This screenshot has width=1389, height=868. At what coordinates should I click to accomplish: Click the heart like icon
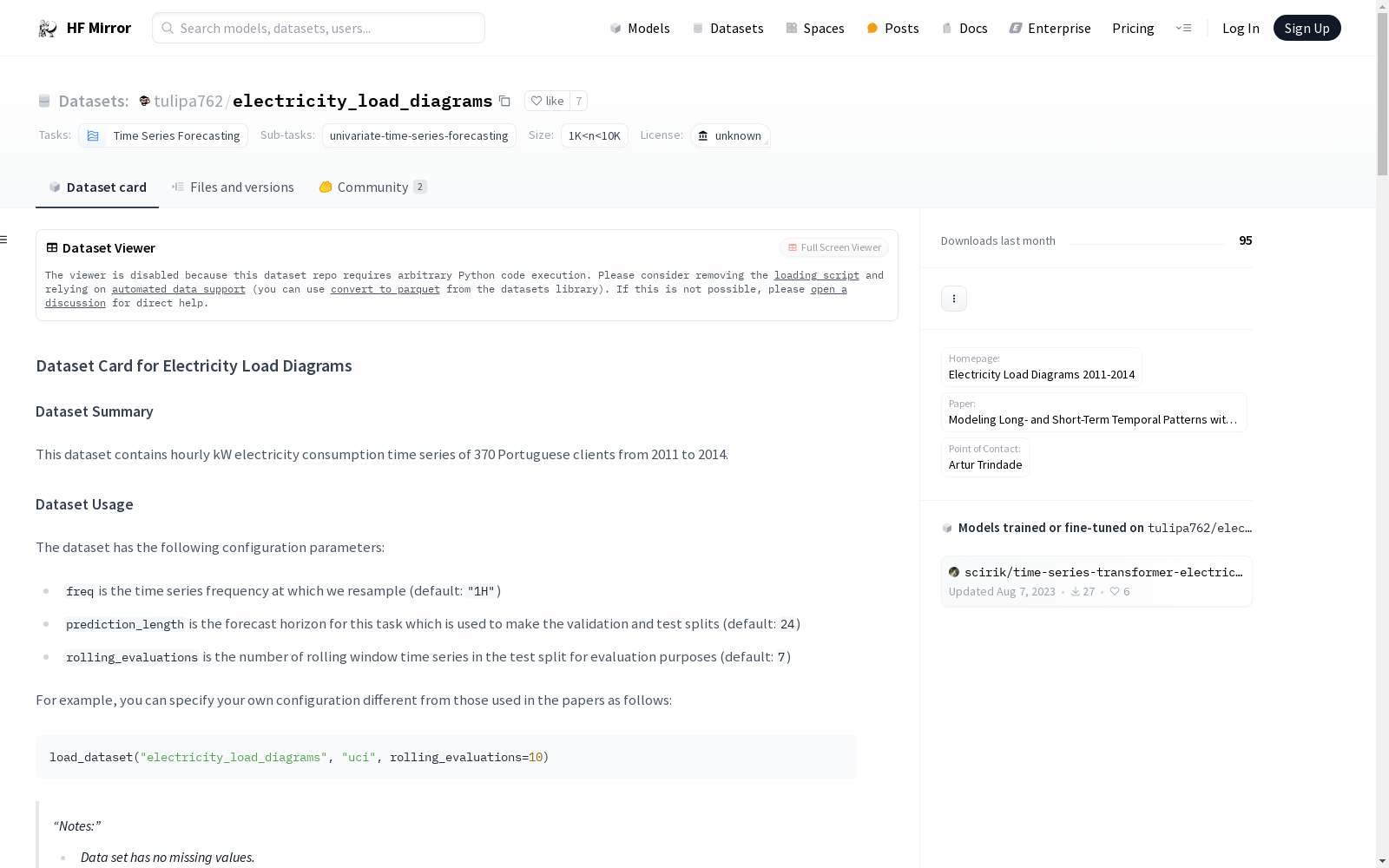[537, 101]
